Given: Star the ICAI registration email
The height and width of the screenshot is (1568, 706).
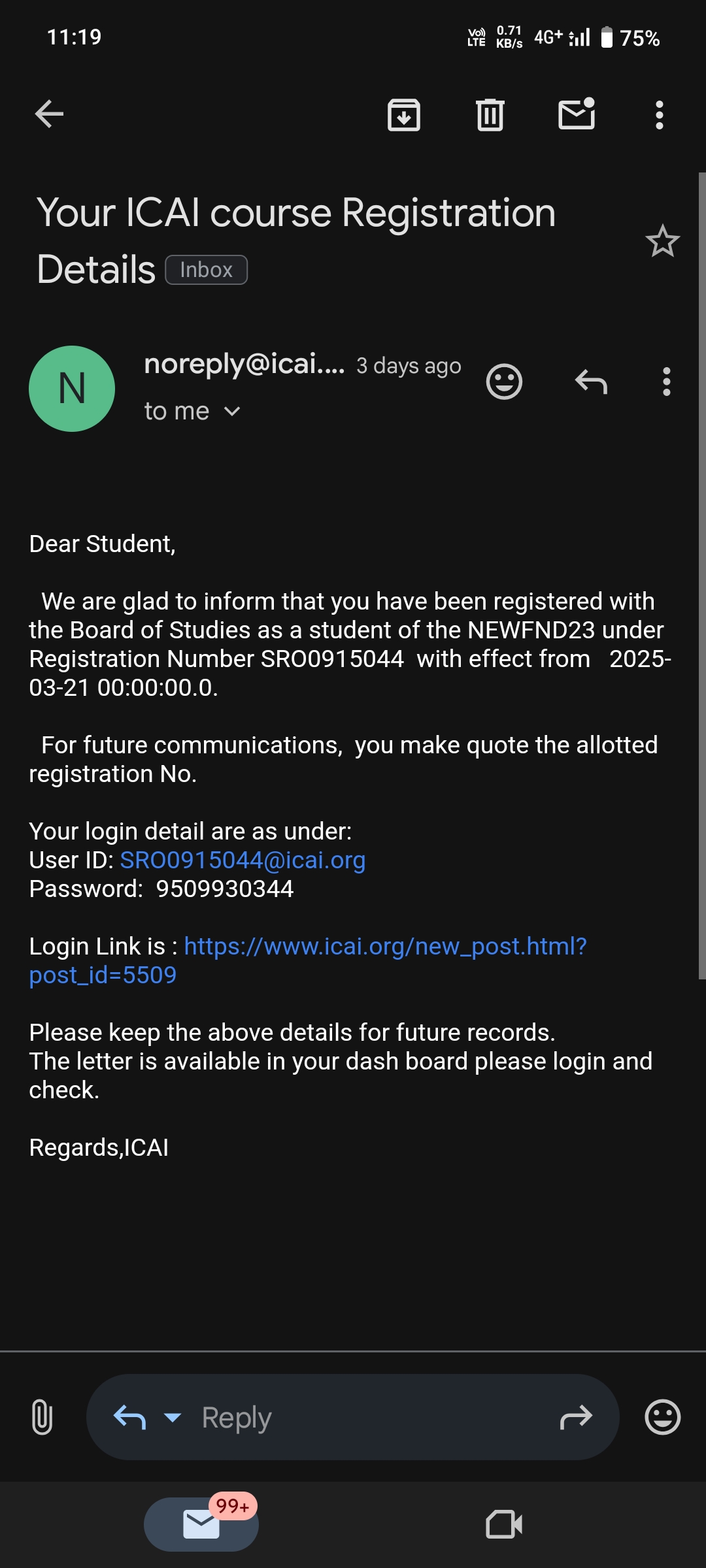Looking at the screenshot, I should [662, 241].
